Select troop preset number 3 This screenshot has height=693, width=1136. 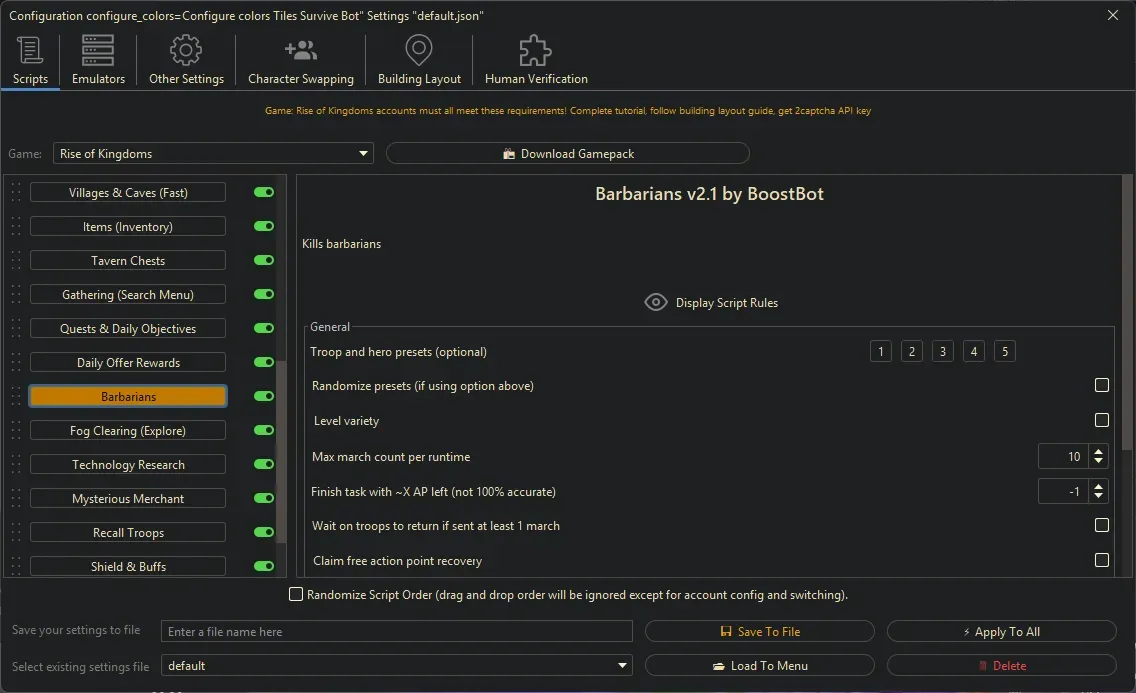click(942, 351)
